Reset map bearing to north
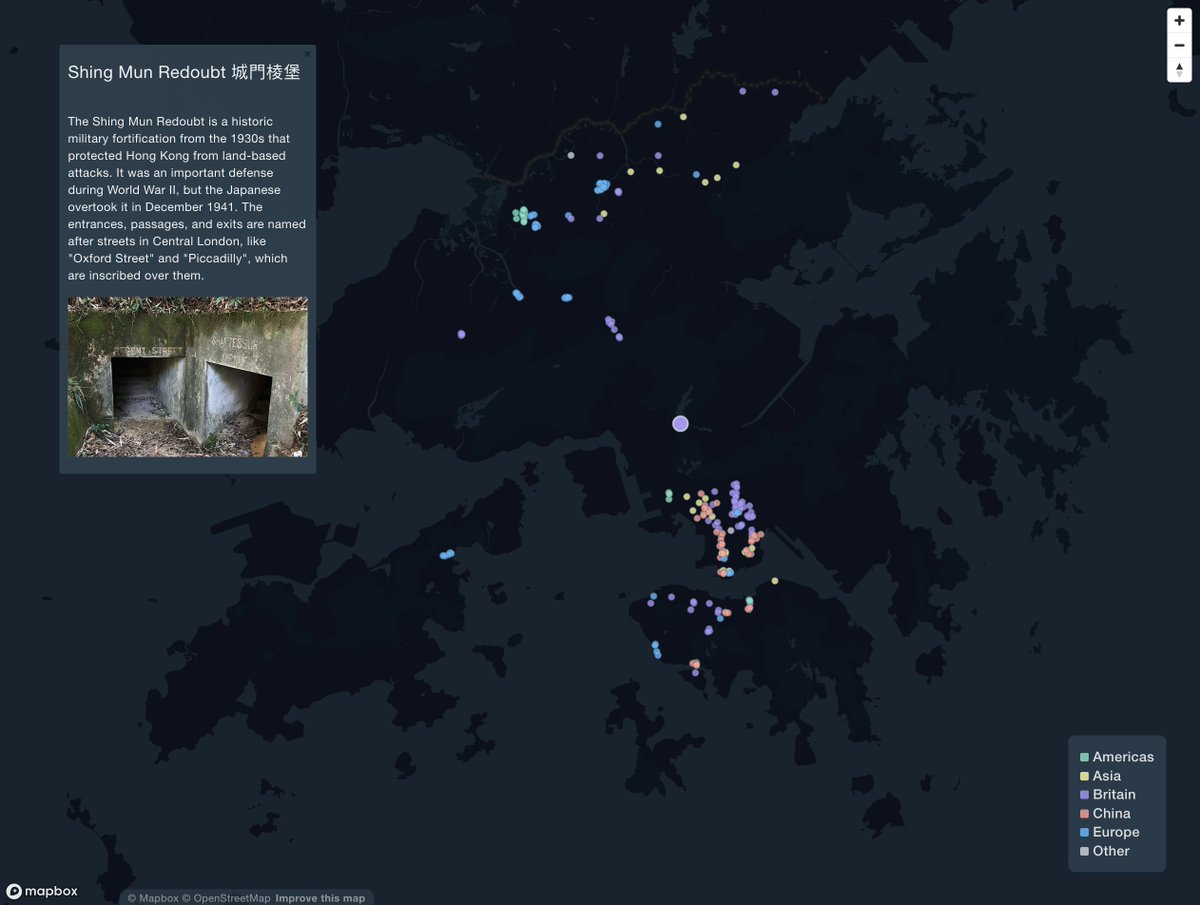1200x905 pixels. tap(1179, 69)
